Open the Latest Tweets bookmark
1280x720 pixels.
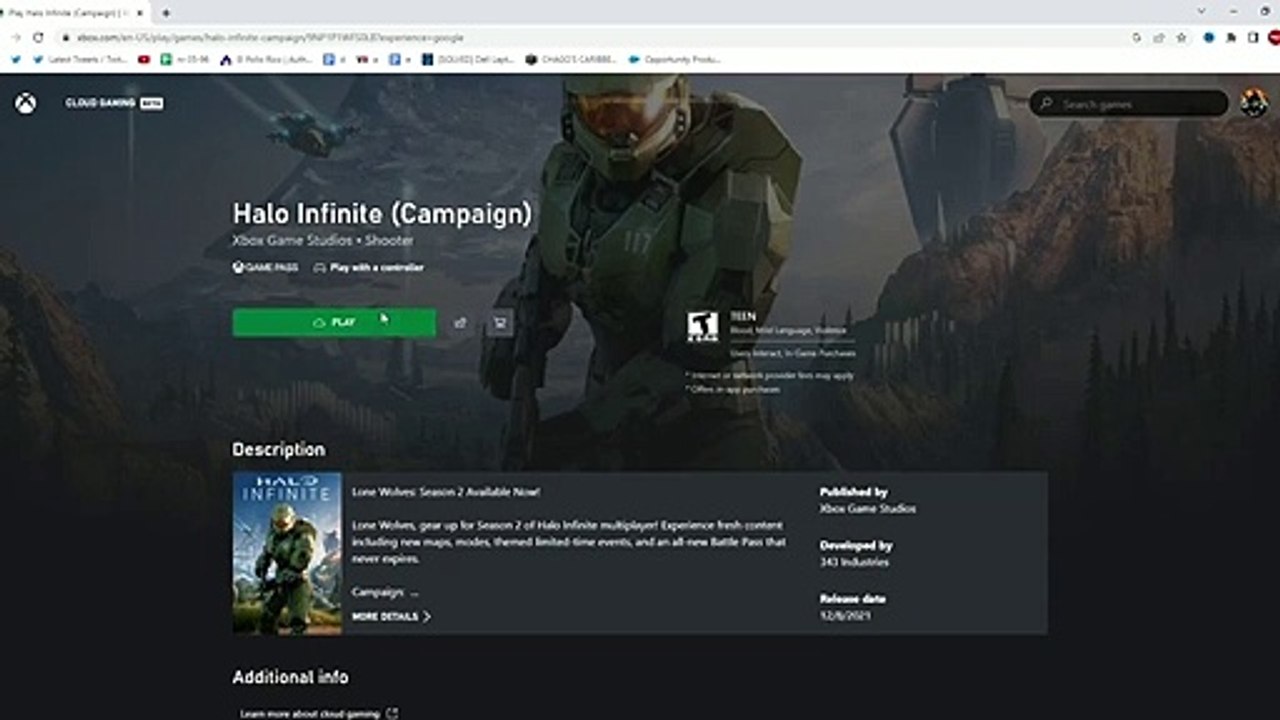(80, 59)
